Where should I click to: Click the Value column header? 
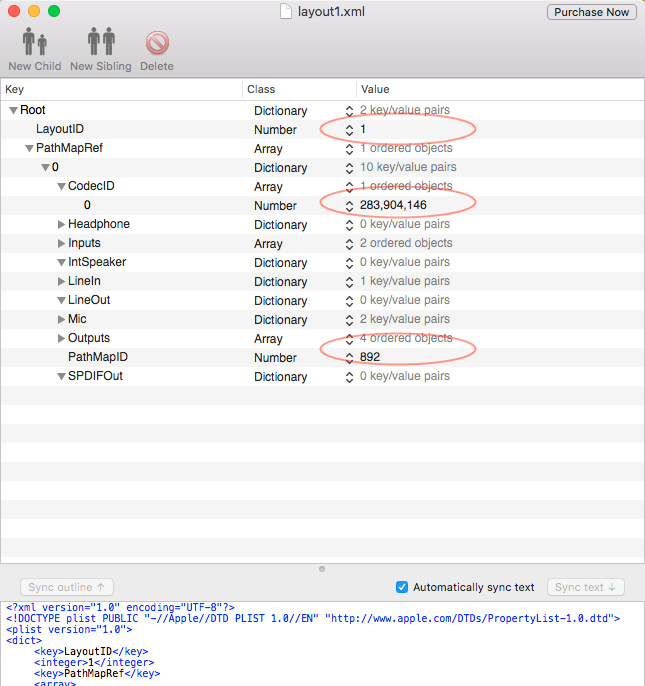[500, 89]
